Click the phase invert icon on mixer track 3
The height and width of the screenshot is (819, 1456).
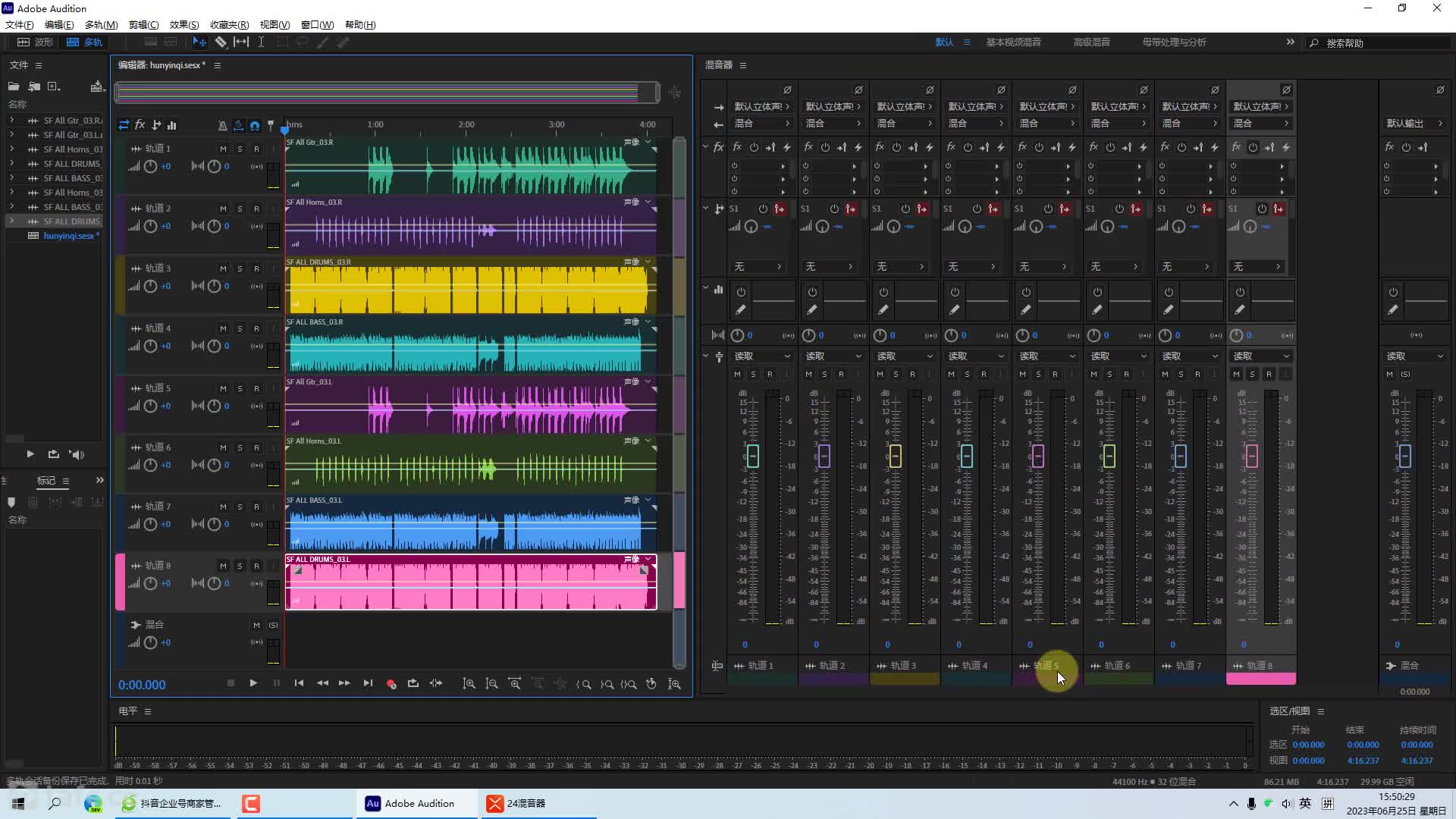pos(930,89)
